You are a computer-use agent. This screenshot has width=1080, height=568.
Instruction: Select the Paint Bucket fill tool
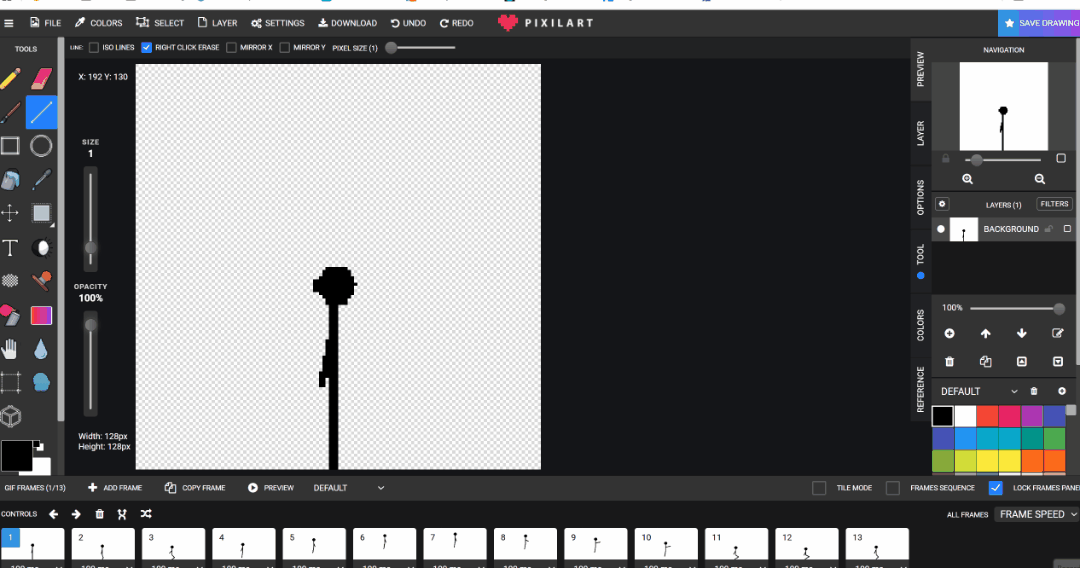coord(10,180)
